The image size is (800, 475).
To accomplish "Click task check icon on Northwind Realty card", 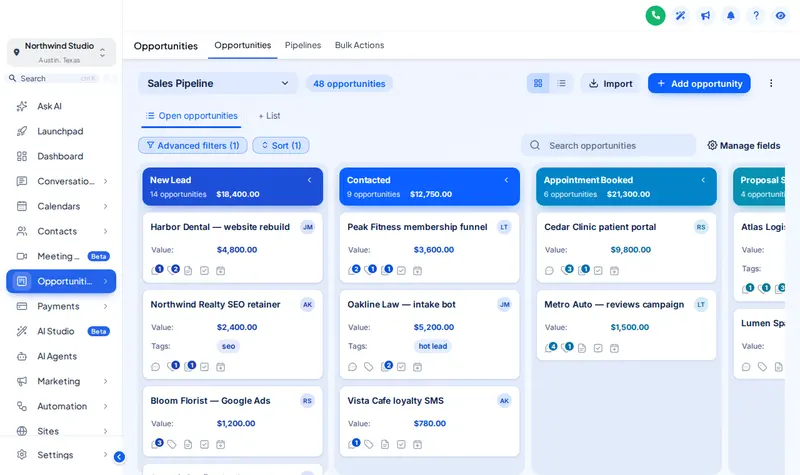I will (204, 367).
